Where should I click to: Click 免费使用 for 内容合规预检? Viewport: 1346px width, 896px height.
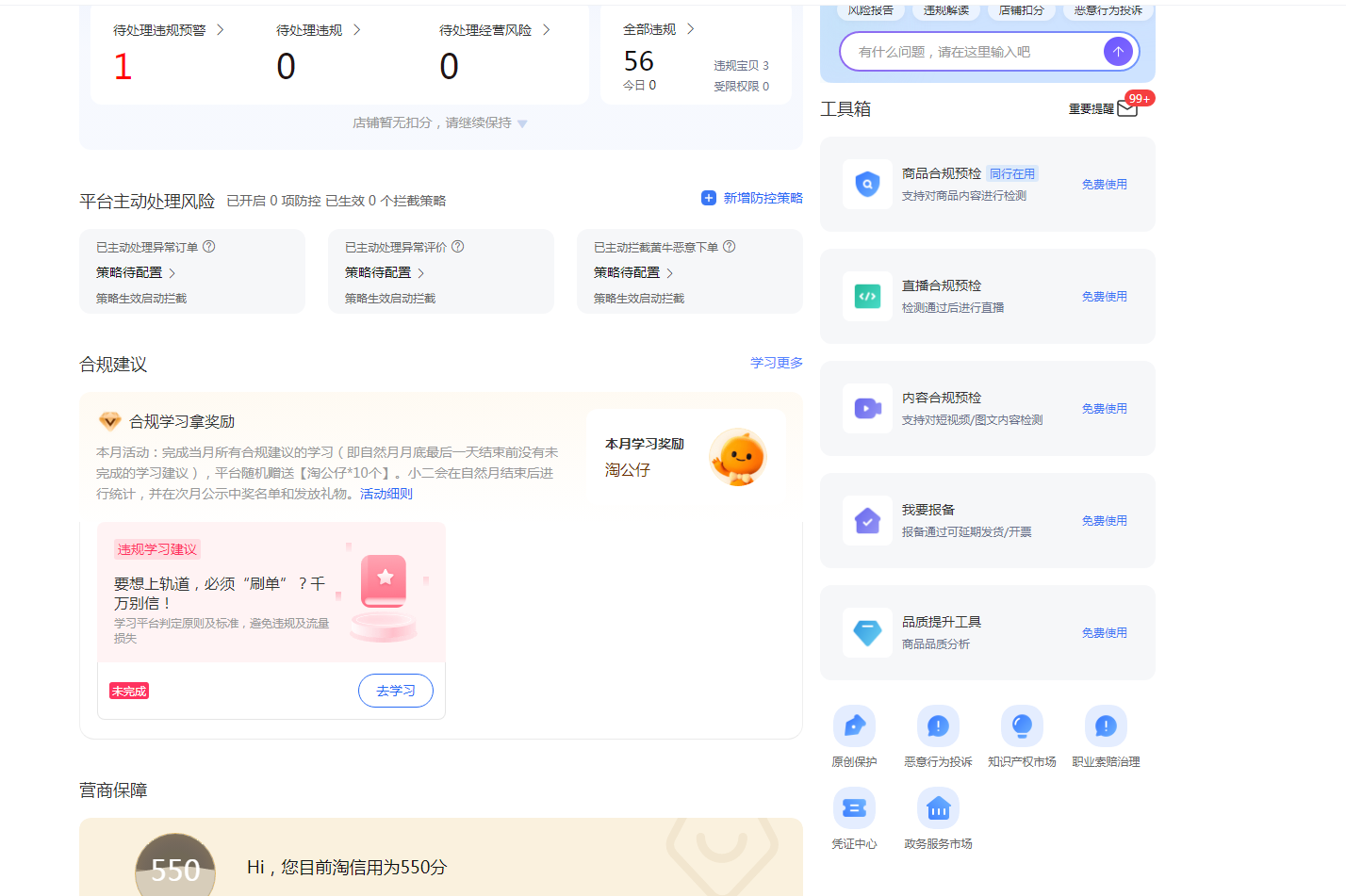[1105, 409]
